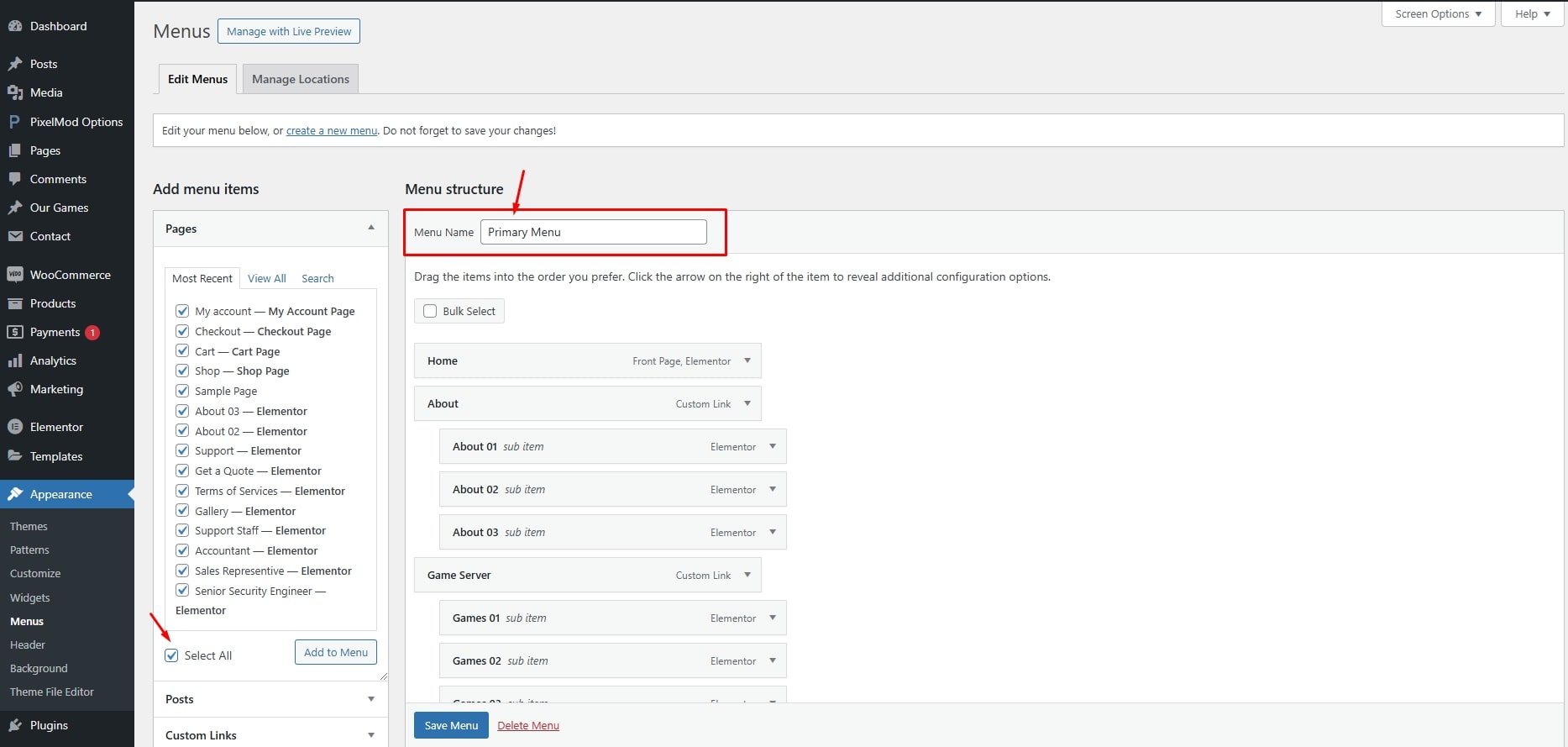Click the PixelMod Options icon
Viewport: 1568px width, 747px height.
pyautogui.click(x=15, y=122)
